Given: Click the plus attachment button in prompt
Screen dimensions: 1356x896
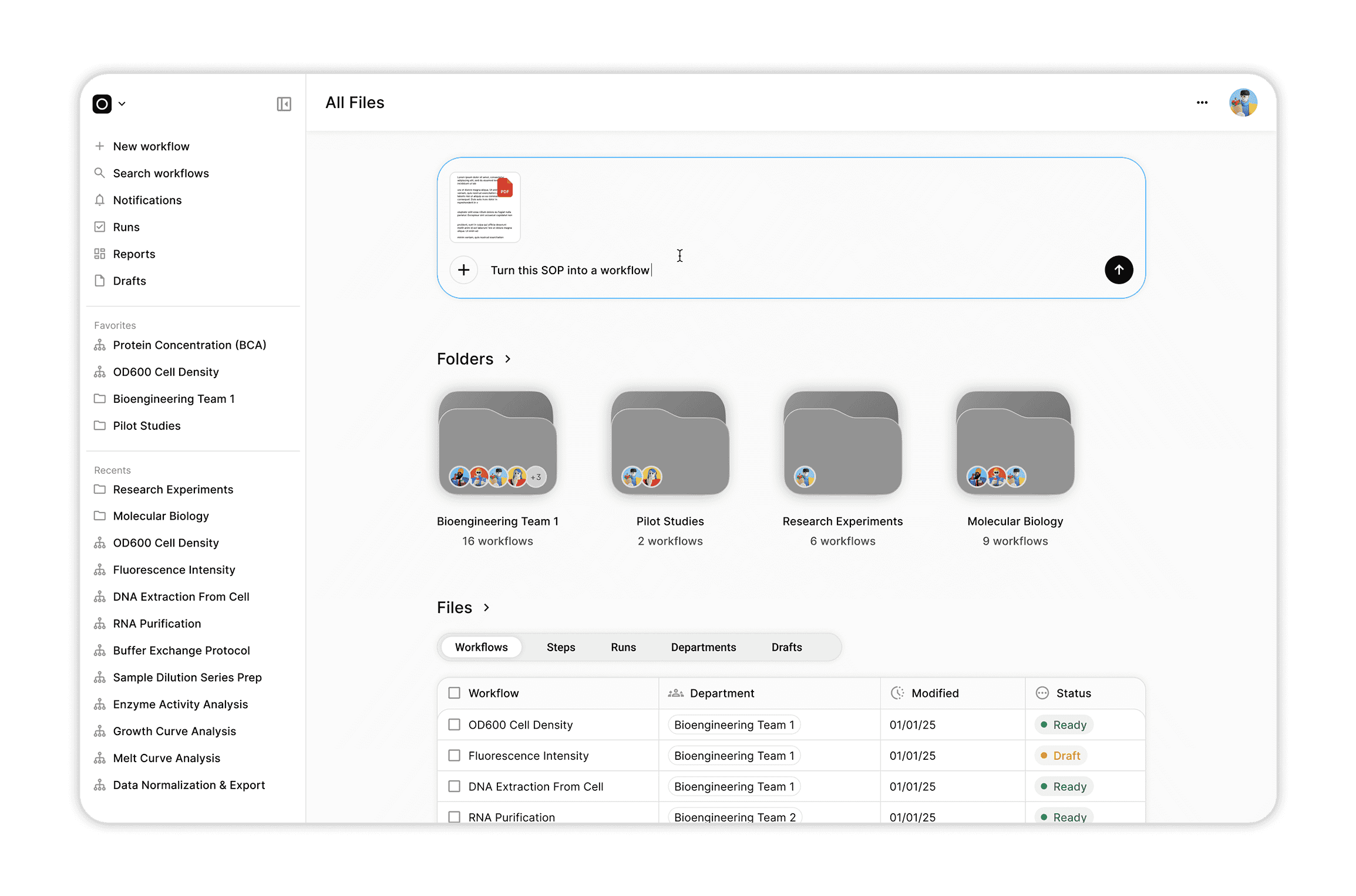Looking at the screenshot, I should coord(463,270).
